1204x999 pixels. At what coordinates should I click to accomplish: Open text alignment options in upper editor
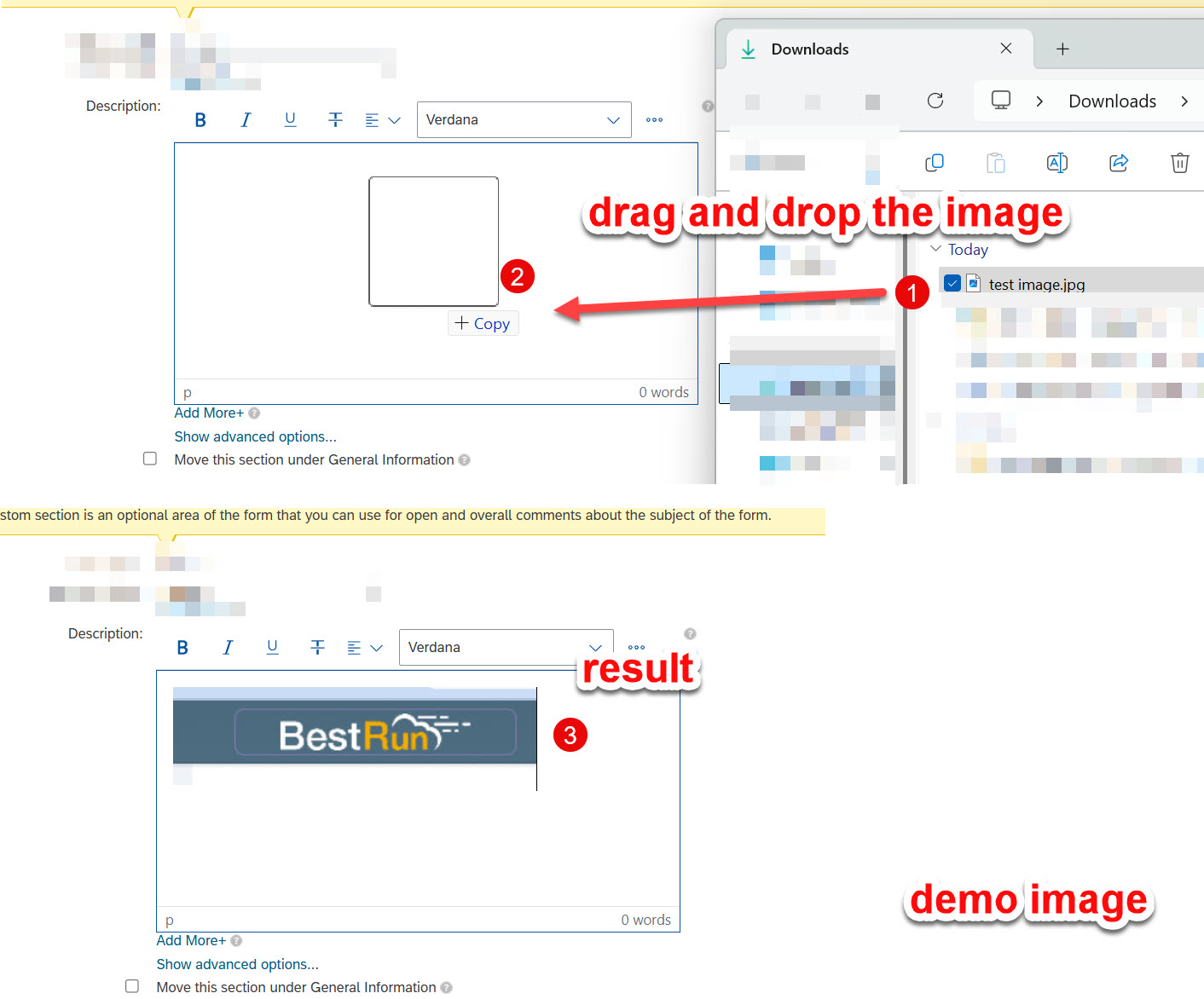coord(382,120)
